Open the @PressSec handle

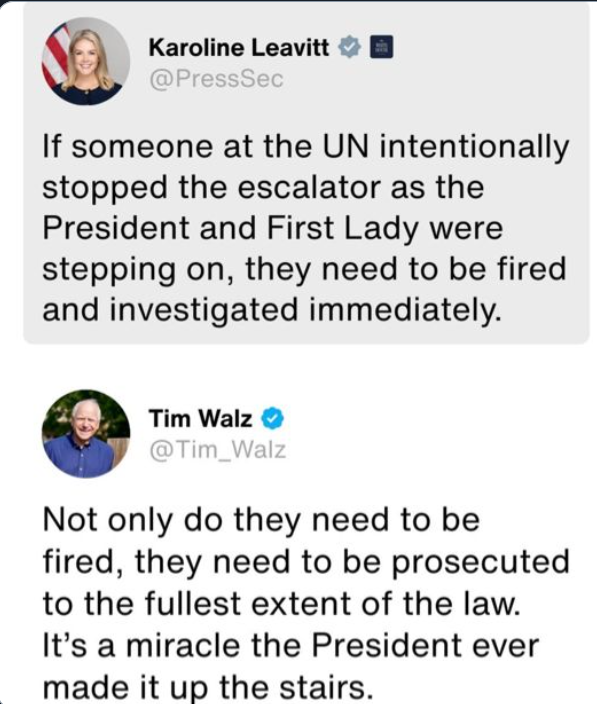pyautogui.click(x=216, y=79)
